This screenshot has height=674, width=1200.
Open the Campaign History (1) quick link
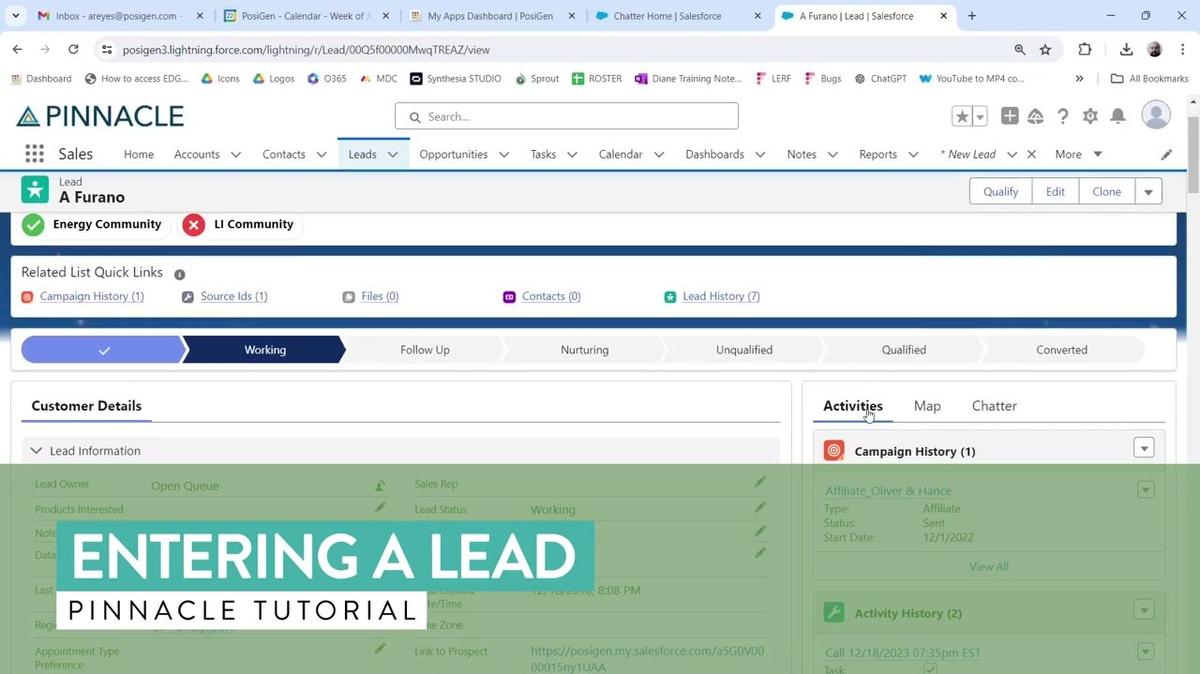tap(92, 296)
